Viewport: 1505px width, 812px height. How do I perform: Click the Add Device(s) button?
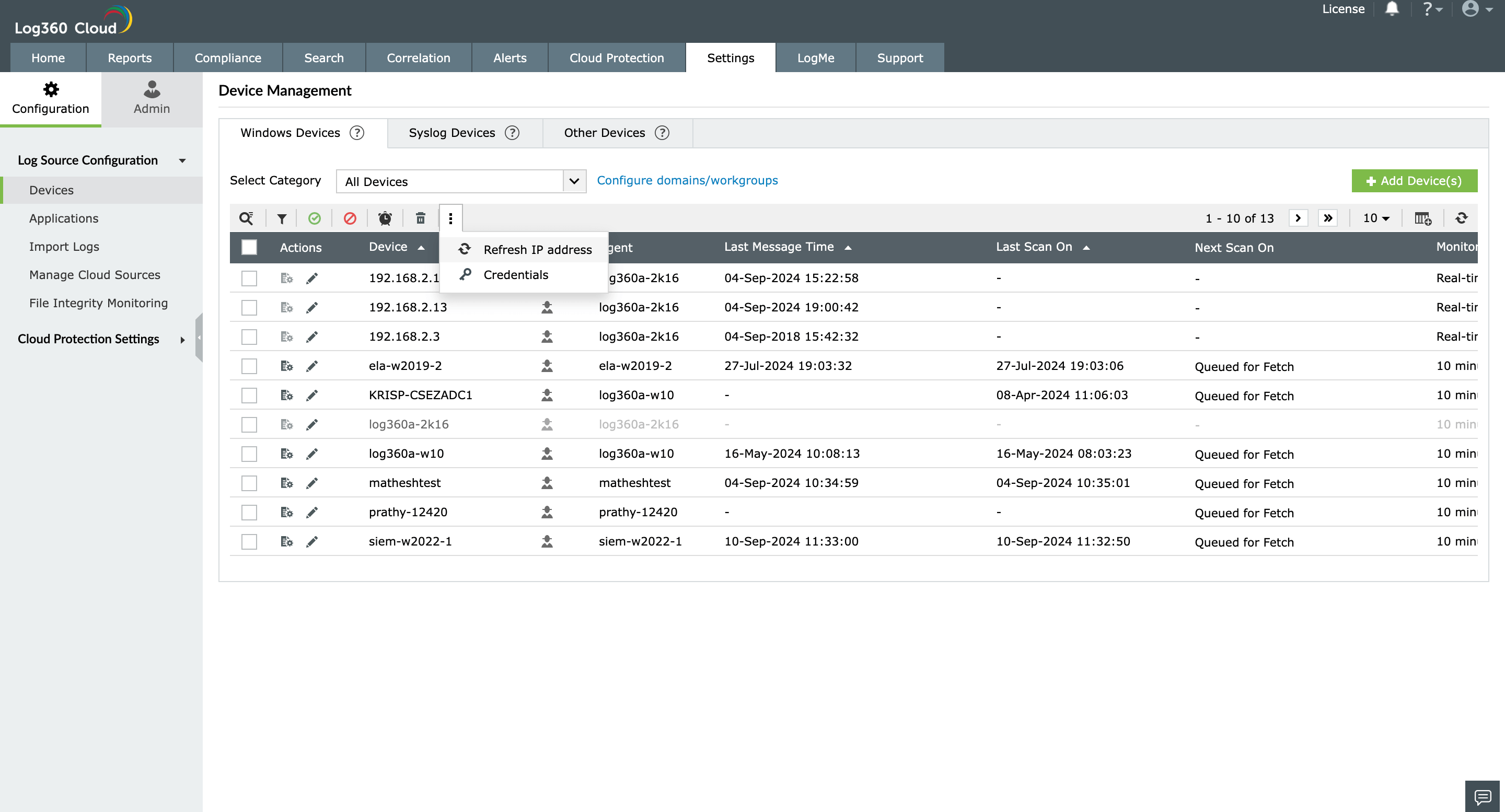click(x=1414, y=180)
